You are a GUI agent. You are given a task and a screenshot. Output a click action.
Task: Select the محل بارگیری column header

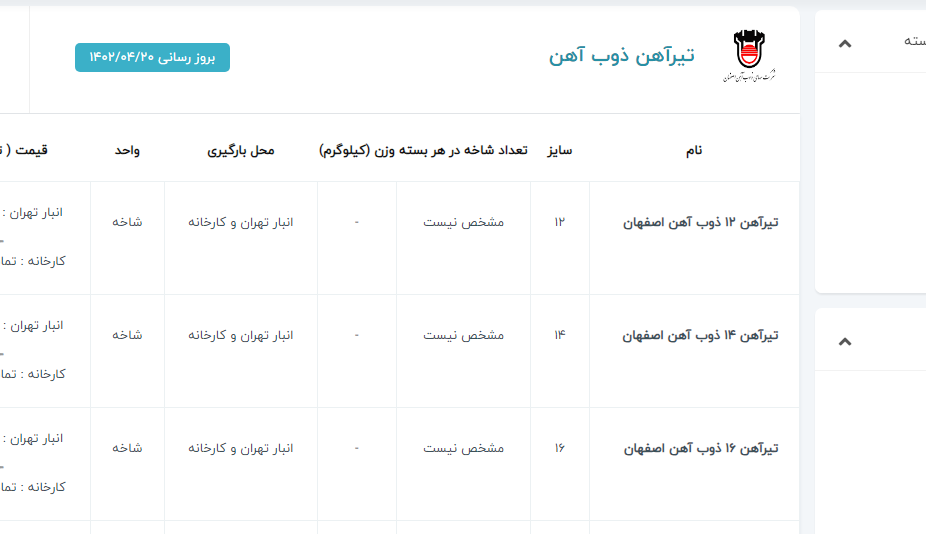click(240, 150)
